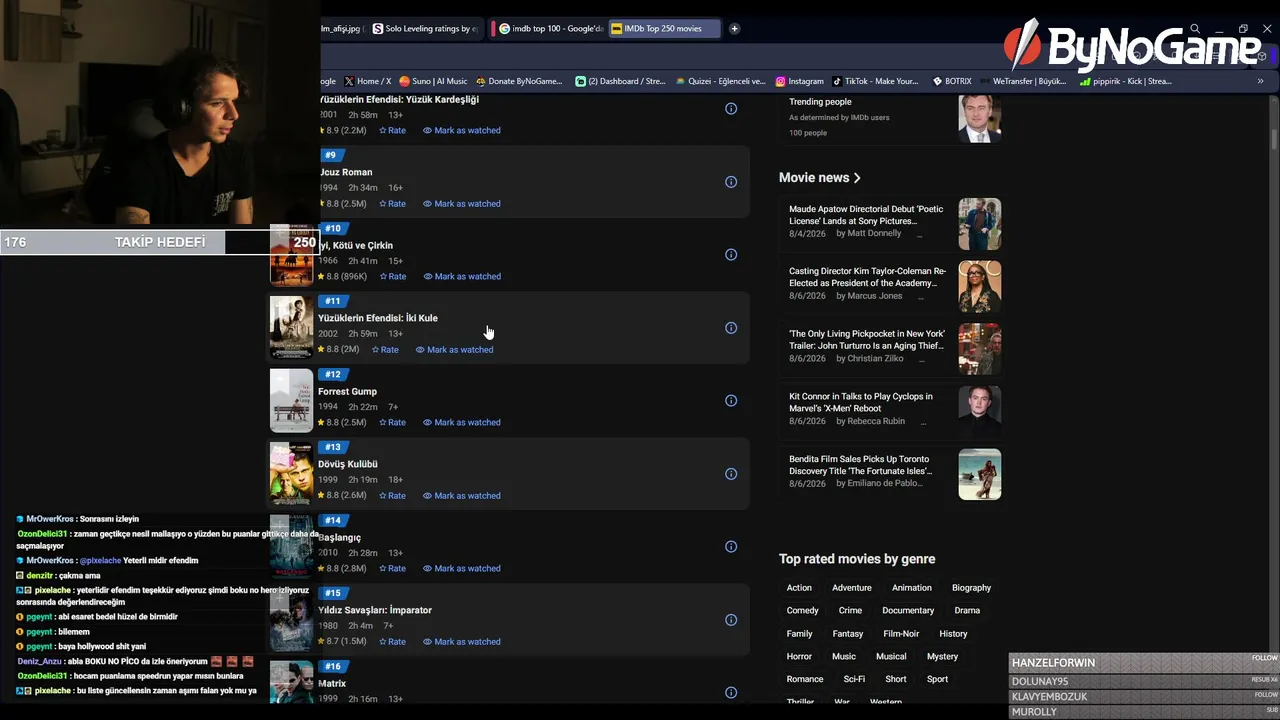Open the Matrix title link
Screen dimensions: 1280x720
[x=332, y=684]
